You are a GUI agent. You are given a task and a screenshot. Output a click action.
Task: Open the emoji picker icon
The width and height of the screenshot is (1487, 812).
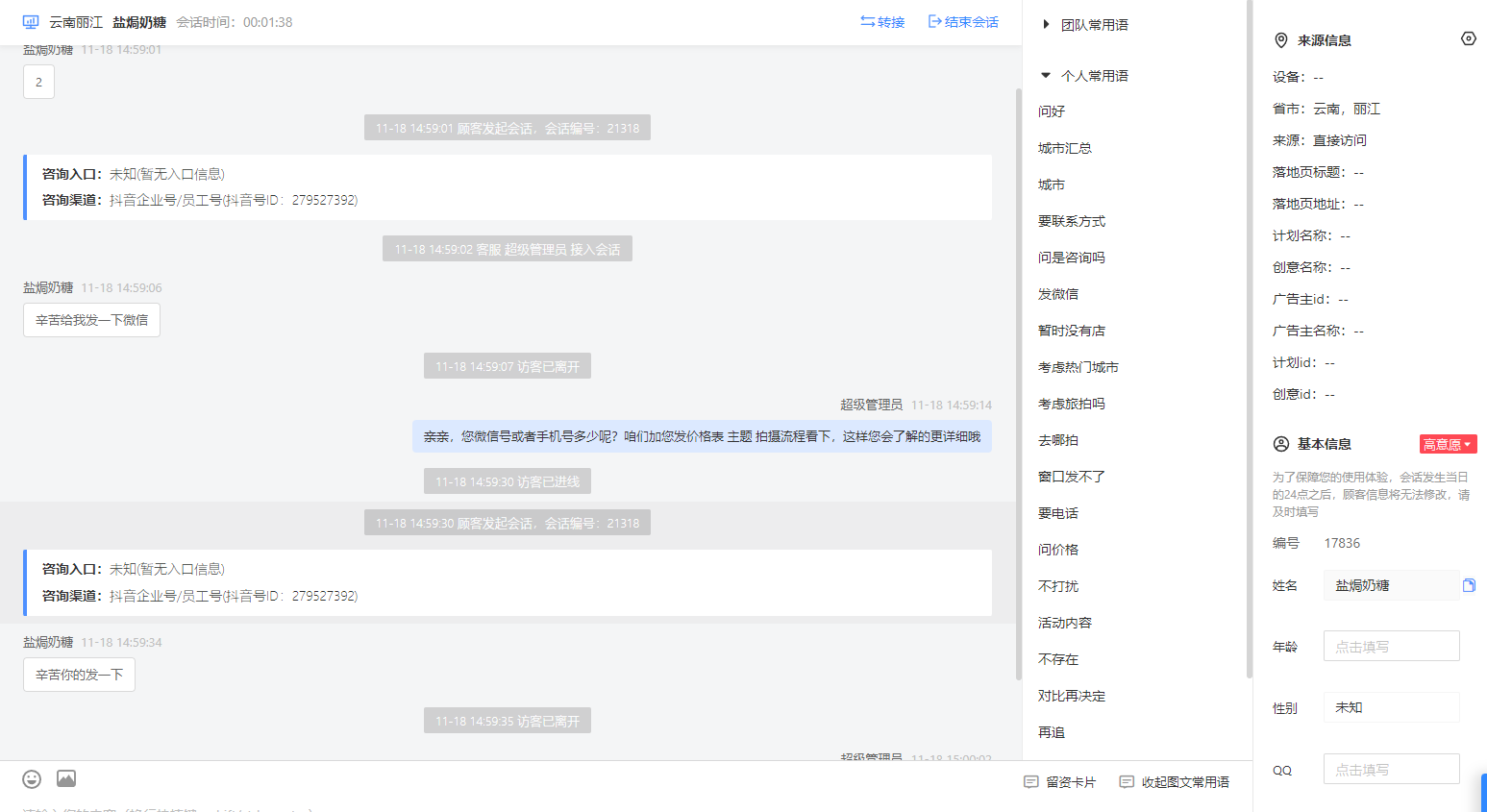32,778
